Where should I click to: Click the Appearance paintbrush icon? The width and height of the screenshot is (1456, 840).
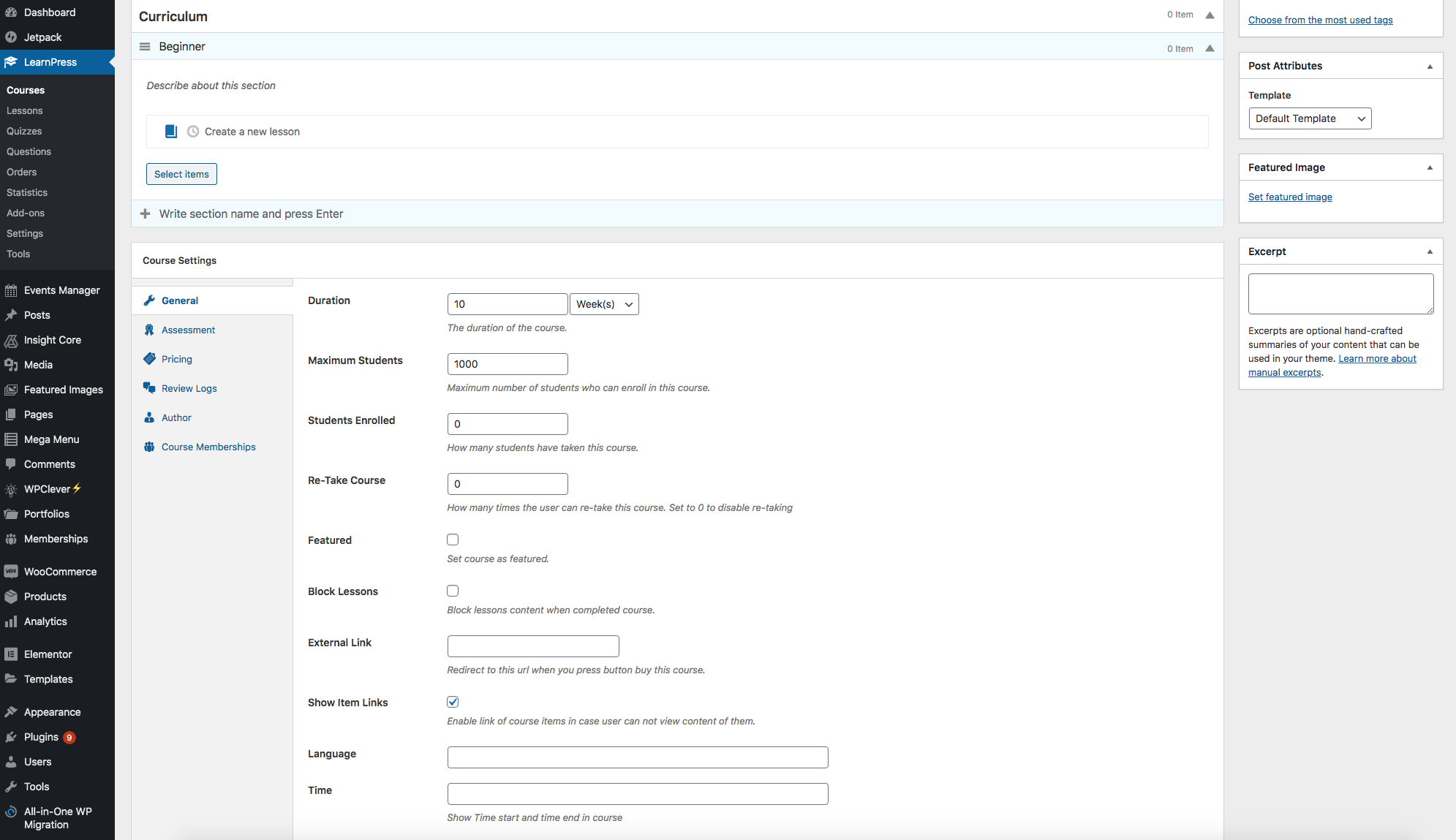(x=11, y=712)
